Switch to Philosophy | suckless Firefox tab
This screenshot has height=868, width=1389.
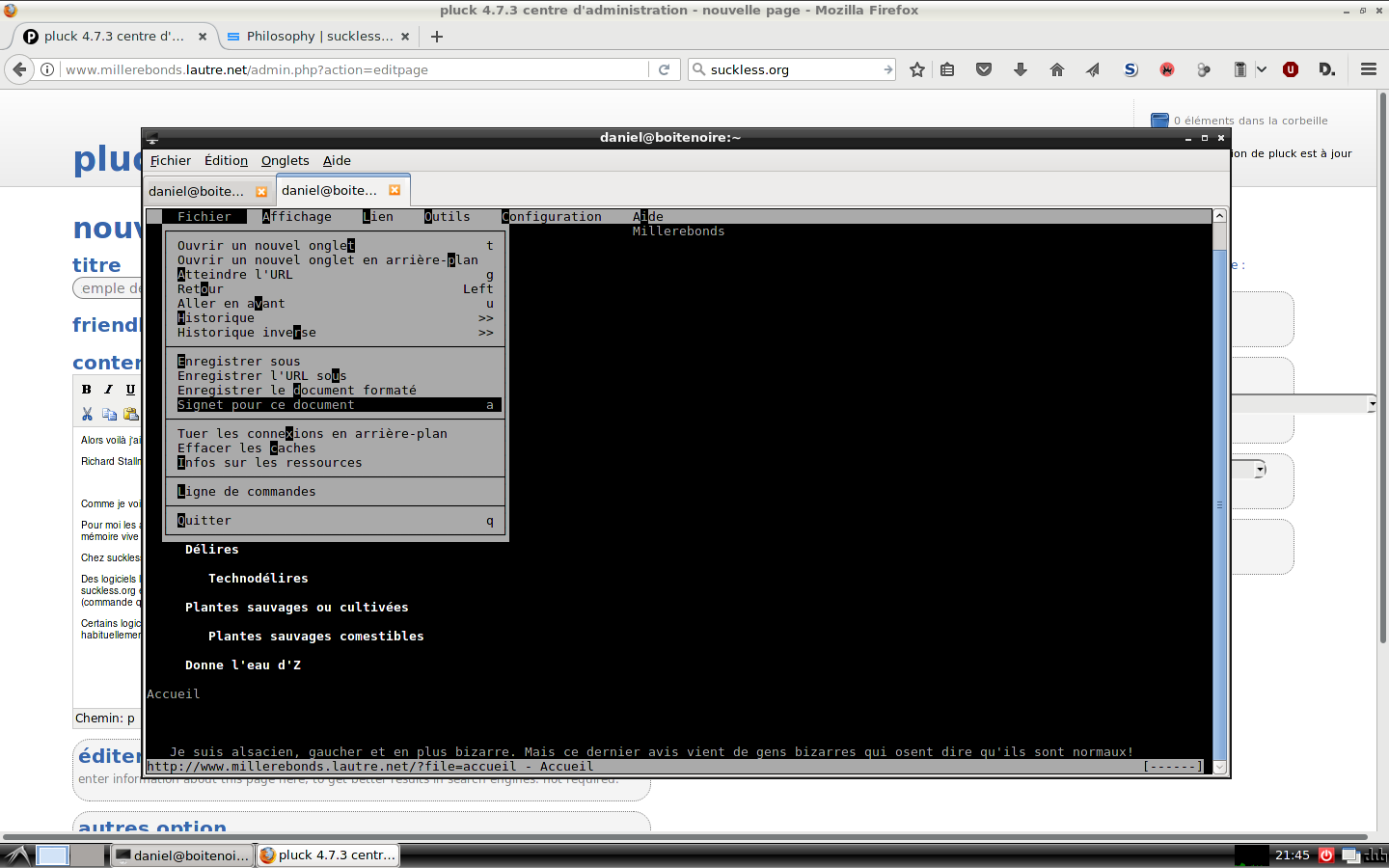click(318, 37)
